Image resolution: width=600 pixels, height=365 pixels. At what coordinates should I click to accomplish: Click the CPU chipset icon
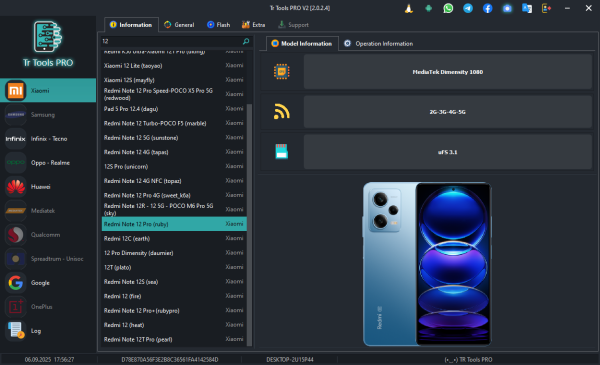tap(282, 72)
